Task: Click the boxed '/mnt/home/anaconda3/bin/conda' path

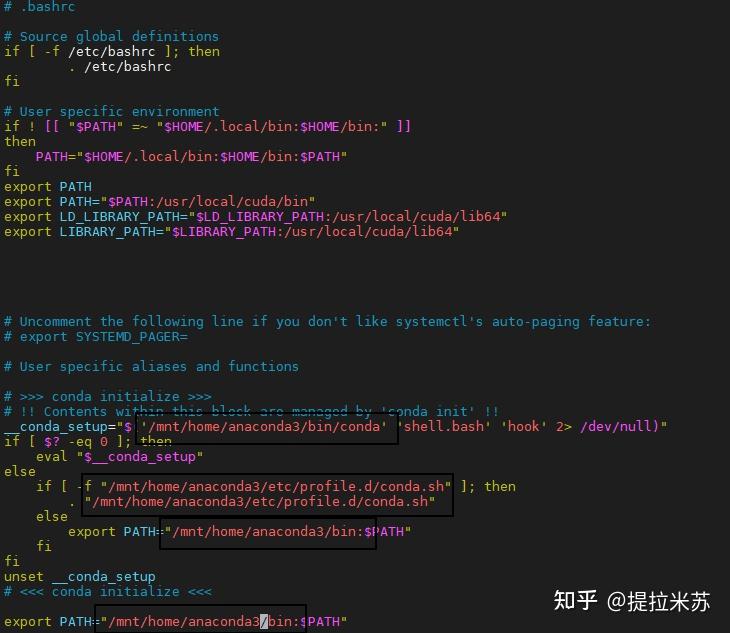Action: click(x=264, y=426)
